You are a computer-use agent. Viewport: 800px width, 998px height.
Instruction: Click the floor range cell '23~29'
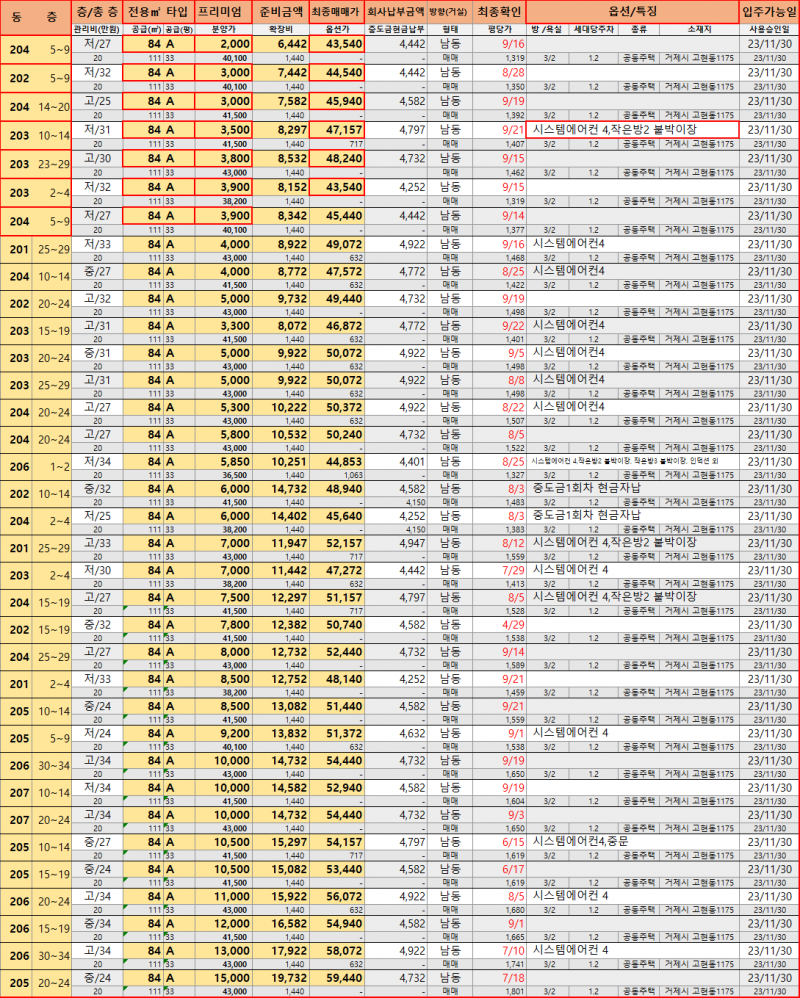pos(53,164)
